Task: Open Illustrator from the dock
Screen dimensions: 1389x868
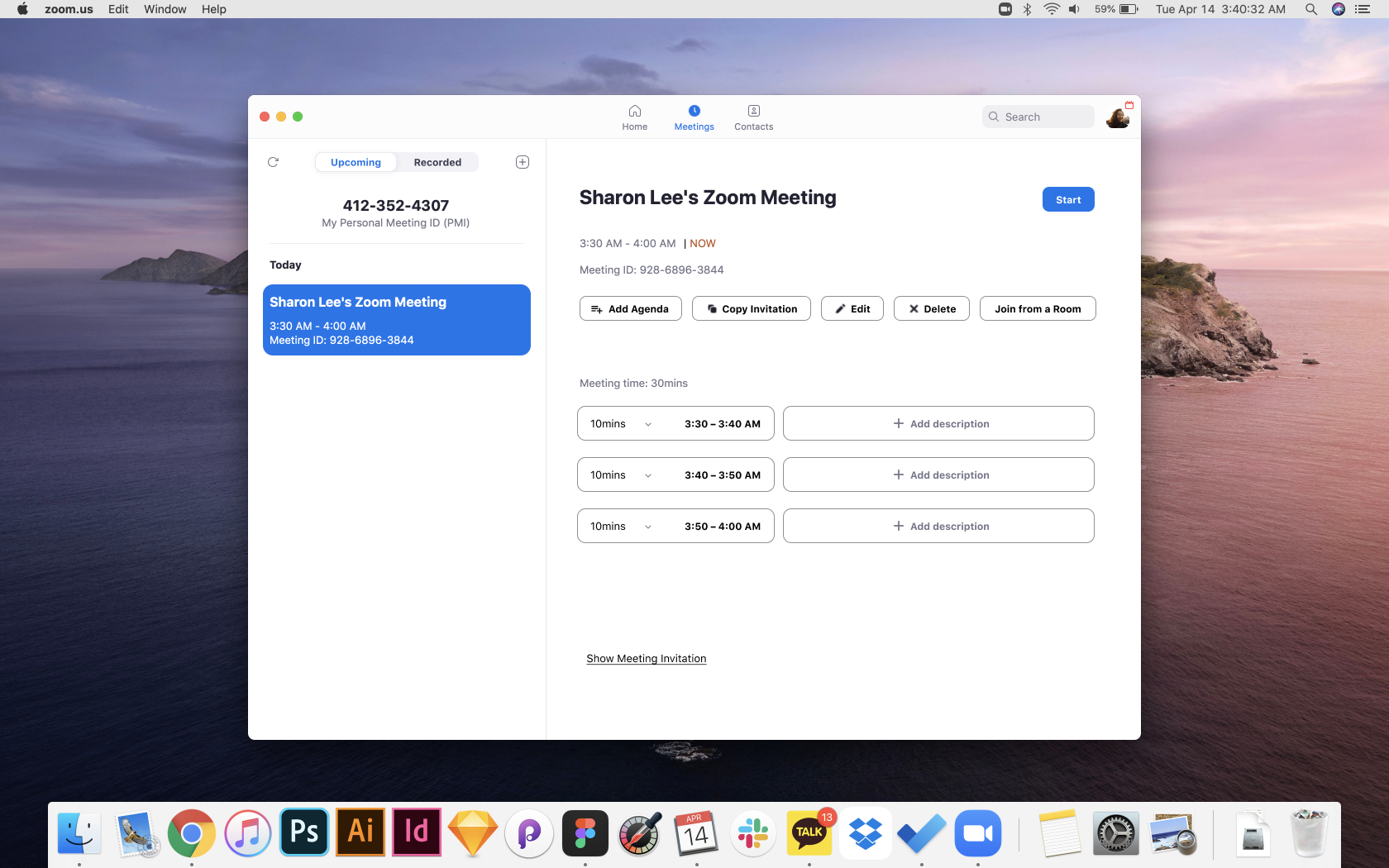Action: [360, 832]
